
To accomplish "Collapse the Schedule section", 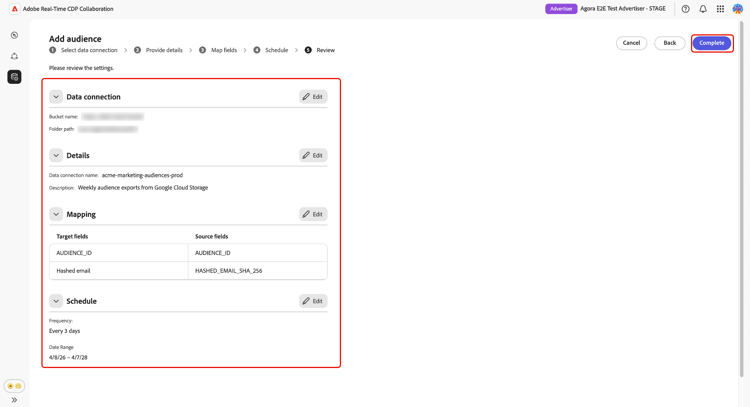I will [x=56, y=301].
